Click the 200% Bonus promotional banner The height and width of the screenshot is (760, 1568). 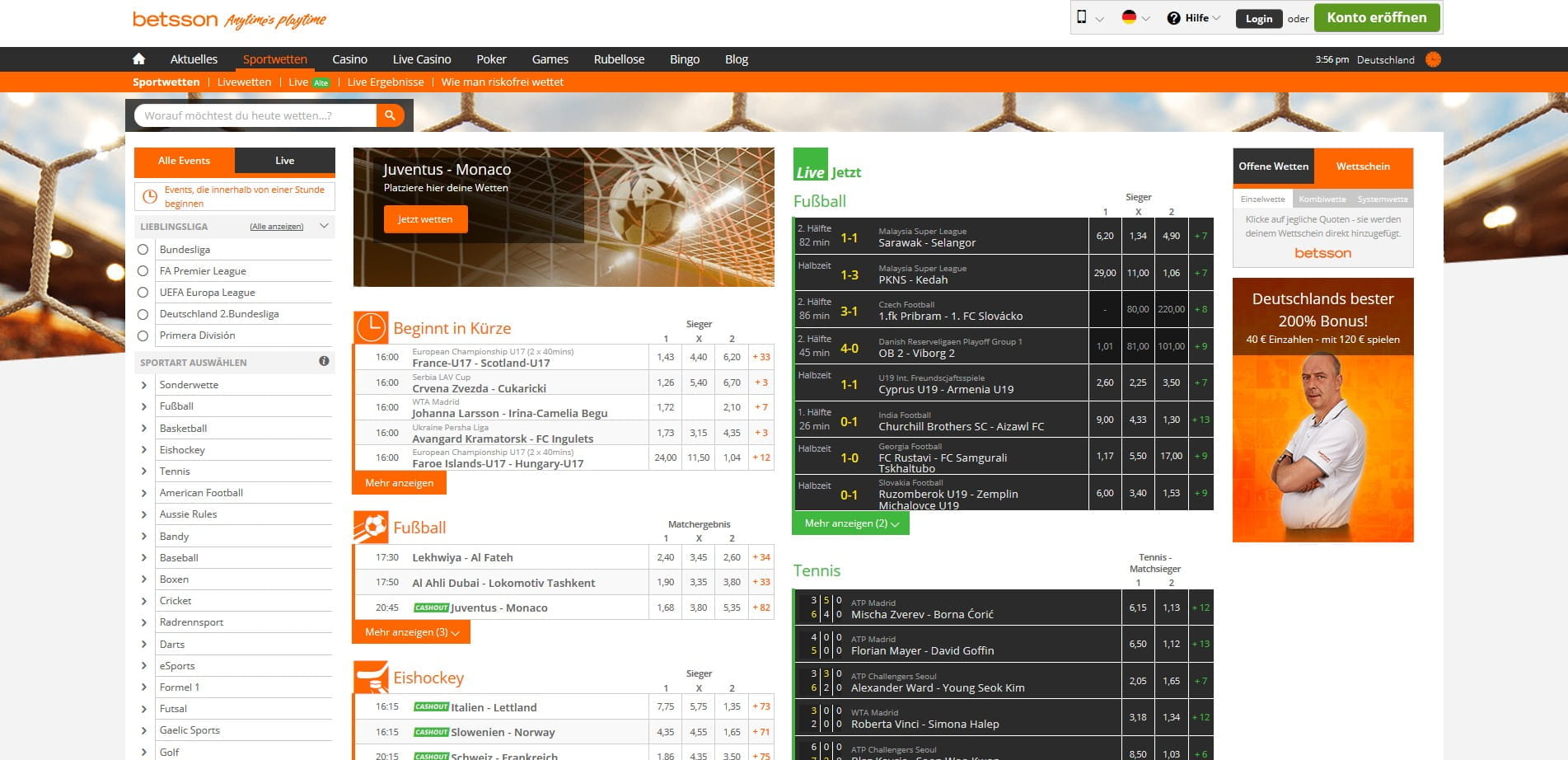click(x=1323, y=410)
